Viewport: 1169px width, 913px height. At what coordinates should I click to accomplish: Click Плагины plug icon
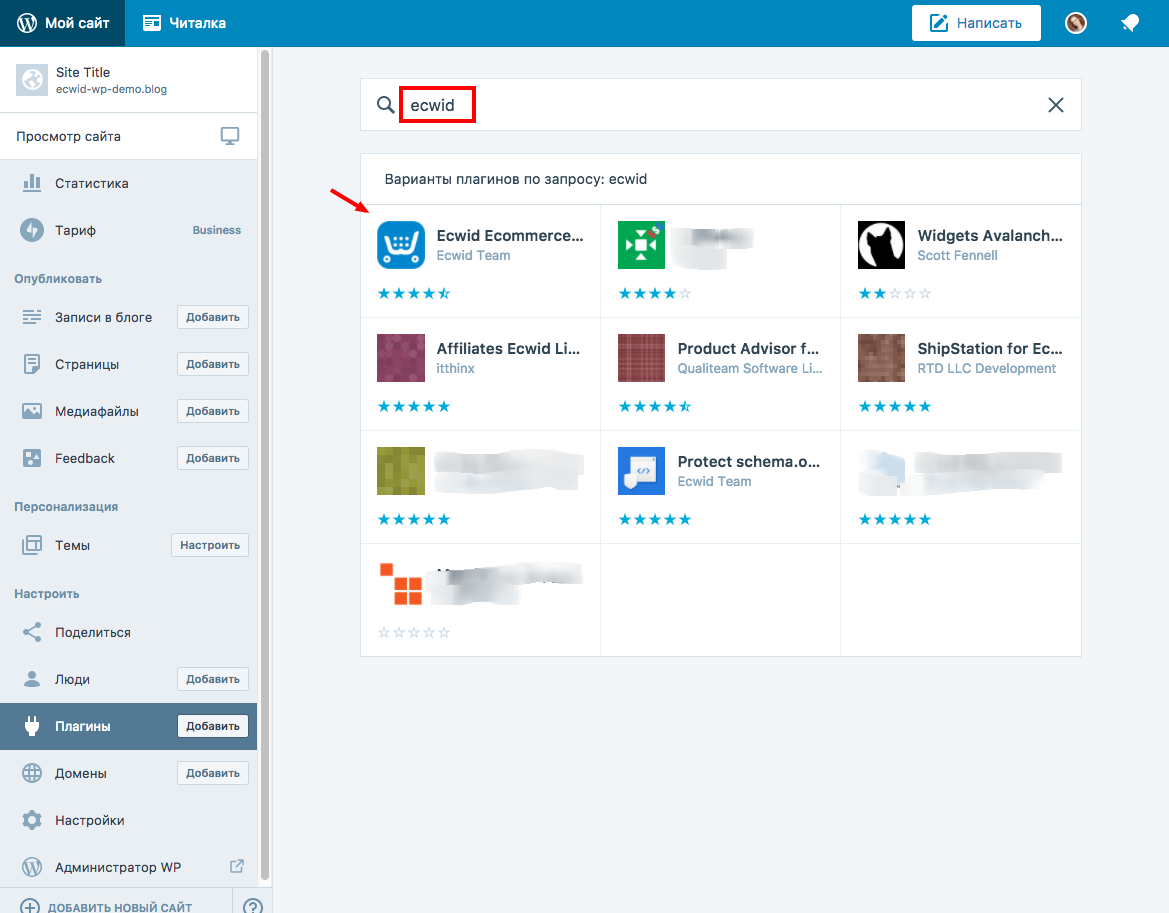tap(32, 726)
